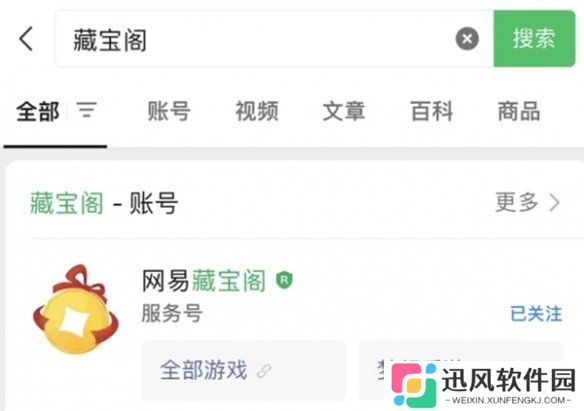The width and height of the screenshot is (584, 411).
Task: Switch to the 账号 tab
Action: [x=169, y=111]
